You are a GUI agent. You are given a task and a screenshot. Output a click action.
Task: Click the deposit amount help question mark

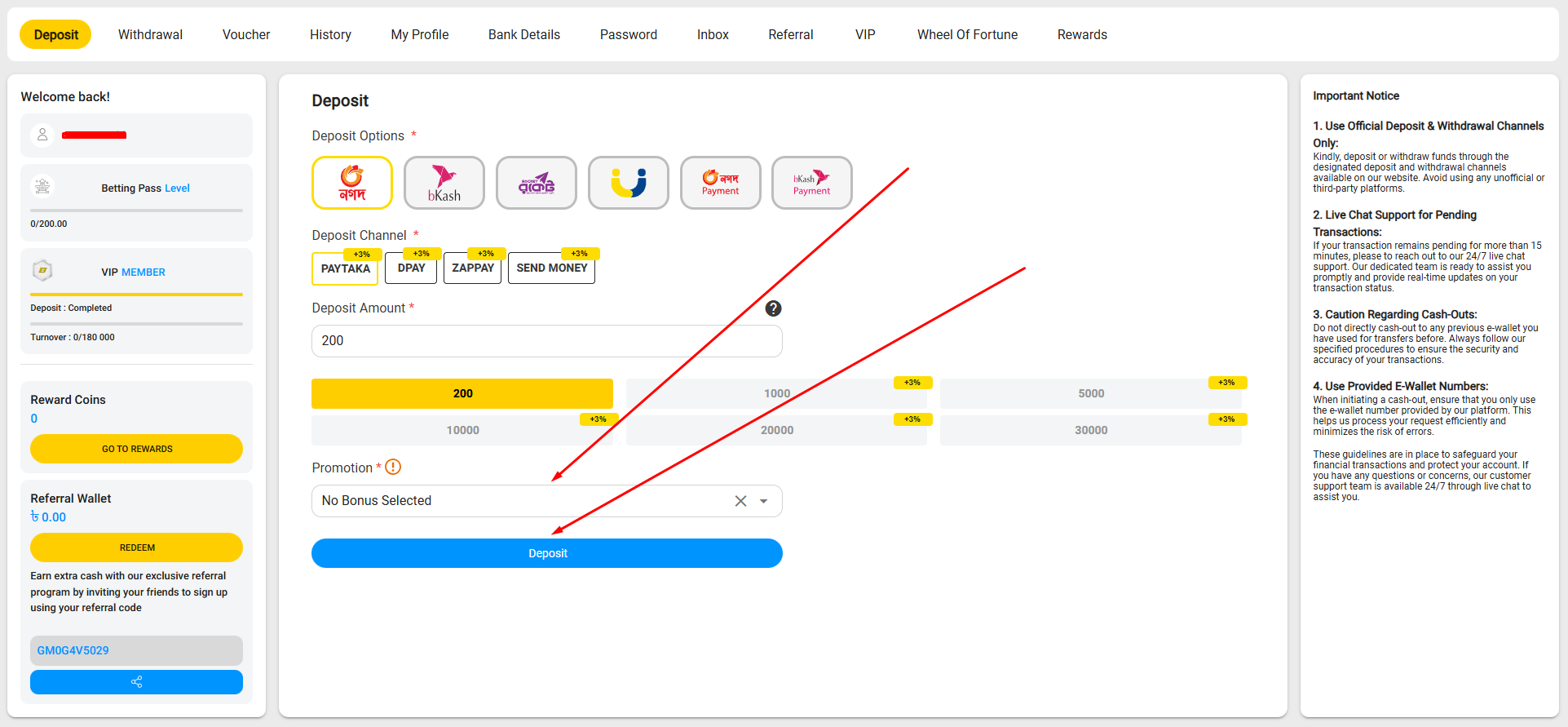(773, 308)
